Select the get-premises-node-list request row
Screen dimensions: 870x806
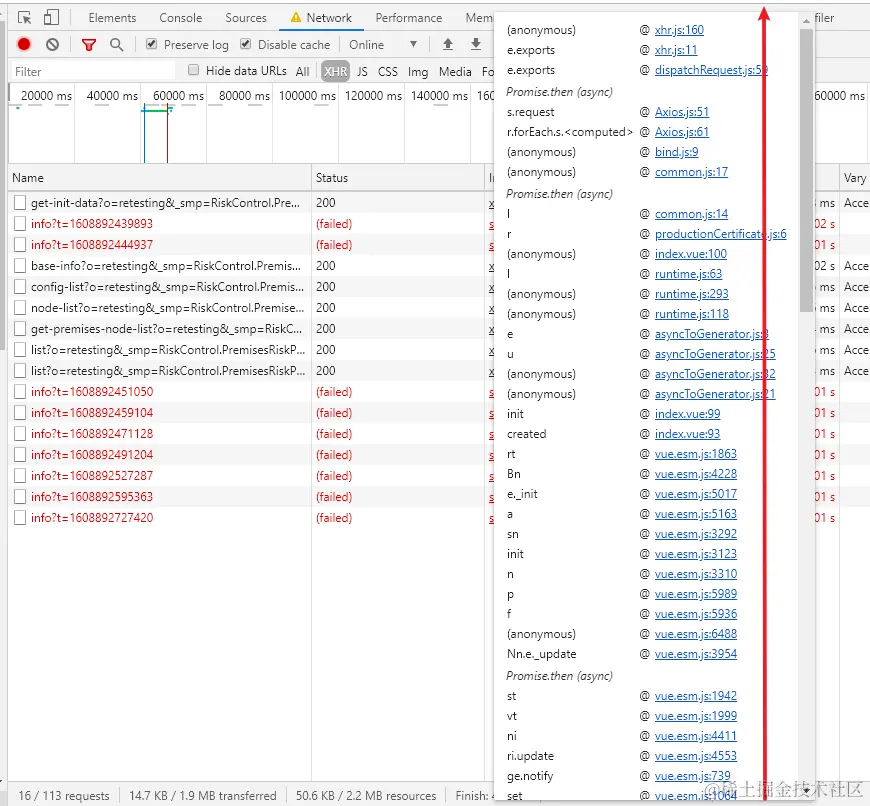pos(166,329)
